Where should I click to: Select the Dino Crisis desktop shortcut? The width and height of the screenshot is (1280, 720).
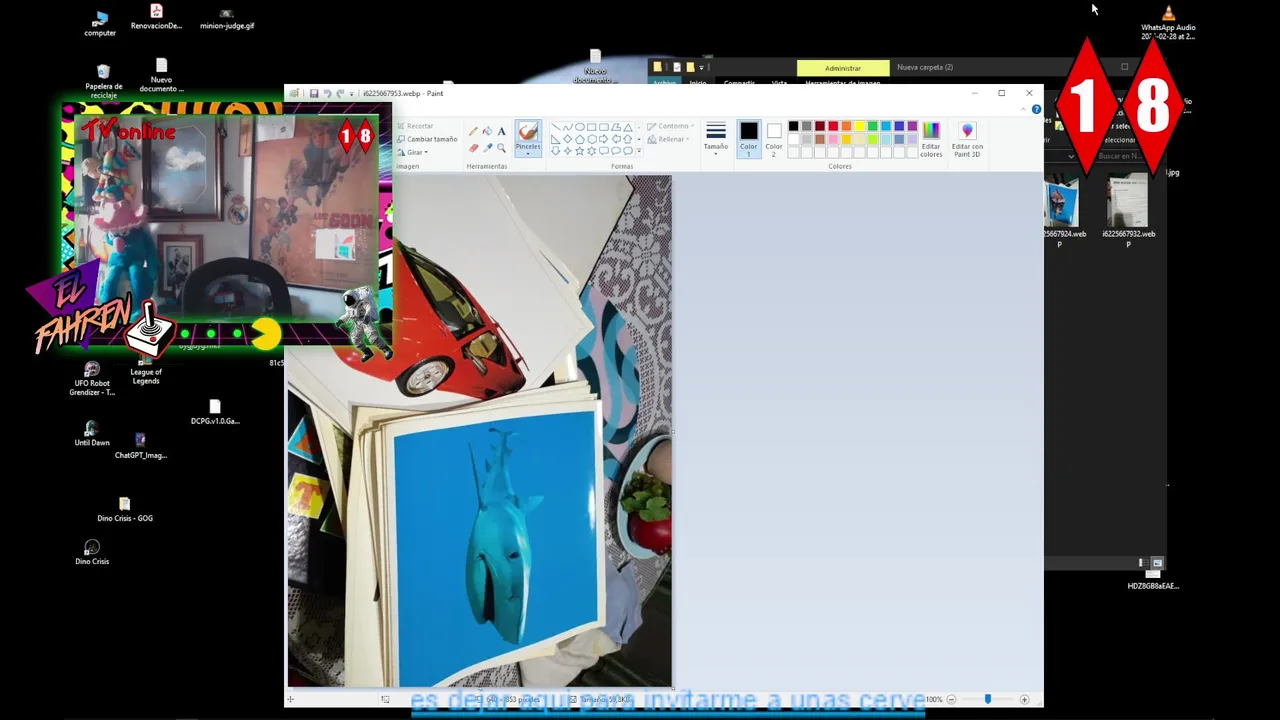coord(92,552)
